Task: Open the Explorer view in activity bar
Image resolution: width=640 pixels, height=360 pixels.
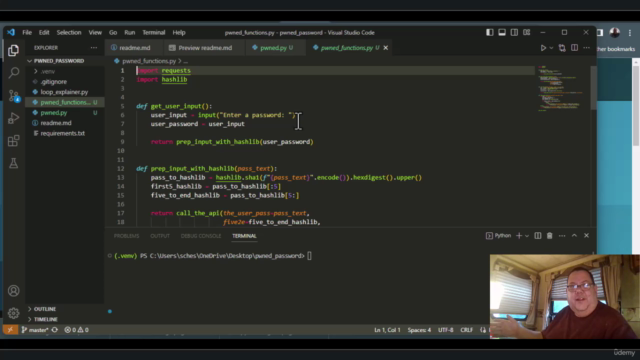Action: 13,50
